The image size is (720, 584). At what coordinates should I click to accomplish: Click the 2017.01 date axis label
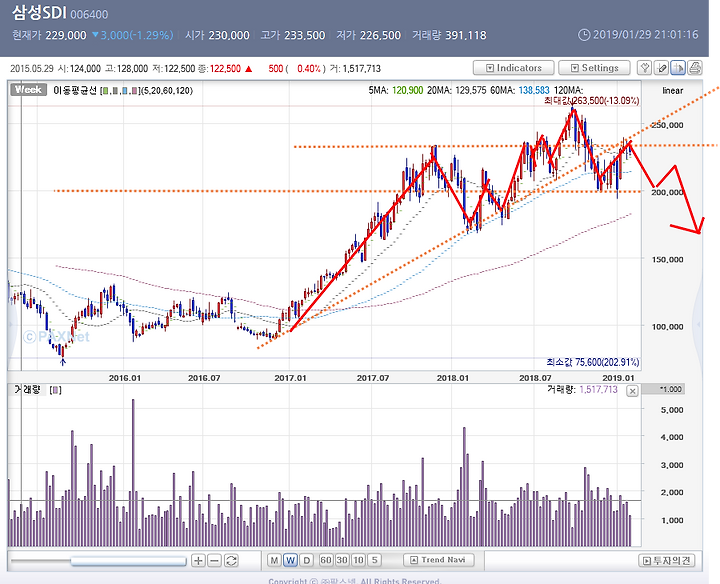point(290,378)
